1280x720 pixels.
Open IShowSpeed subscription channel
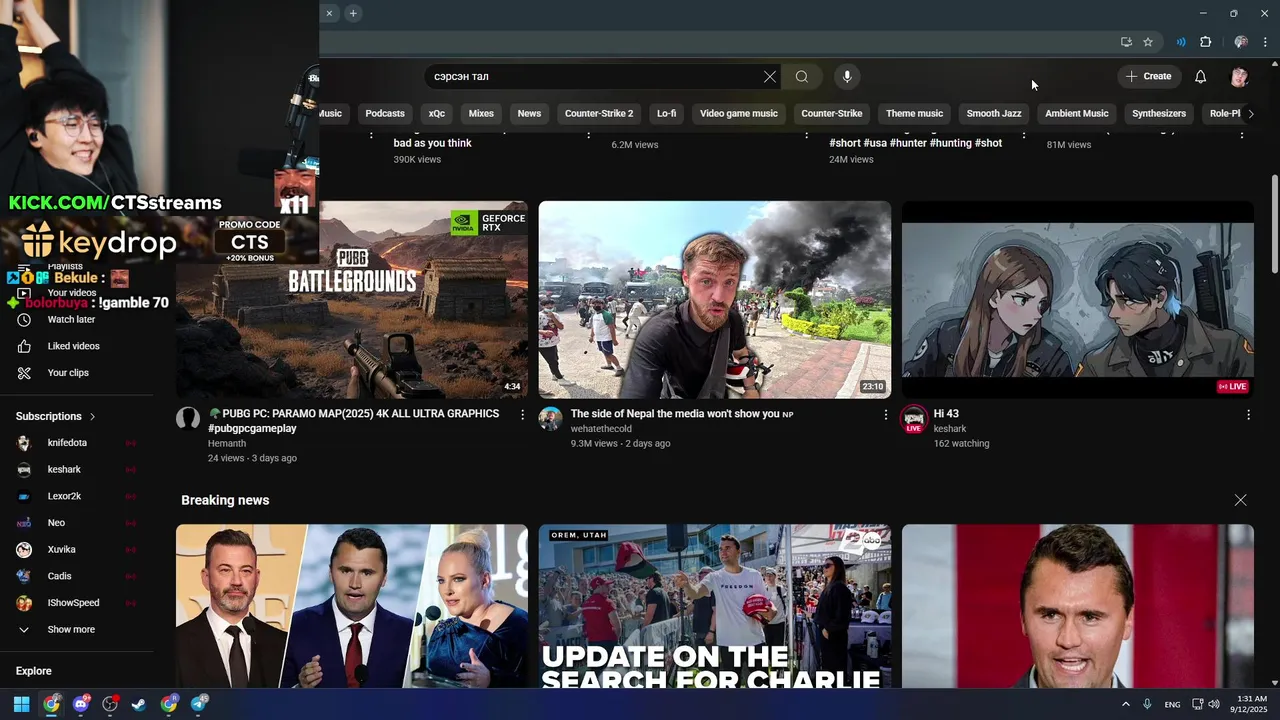click(x=76, y=603)
